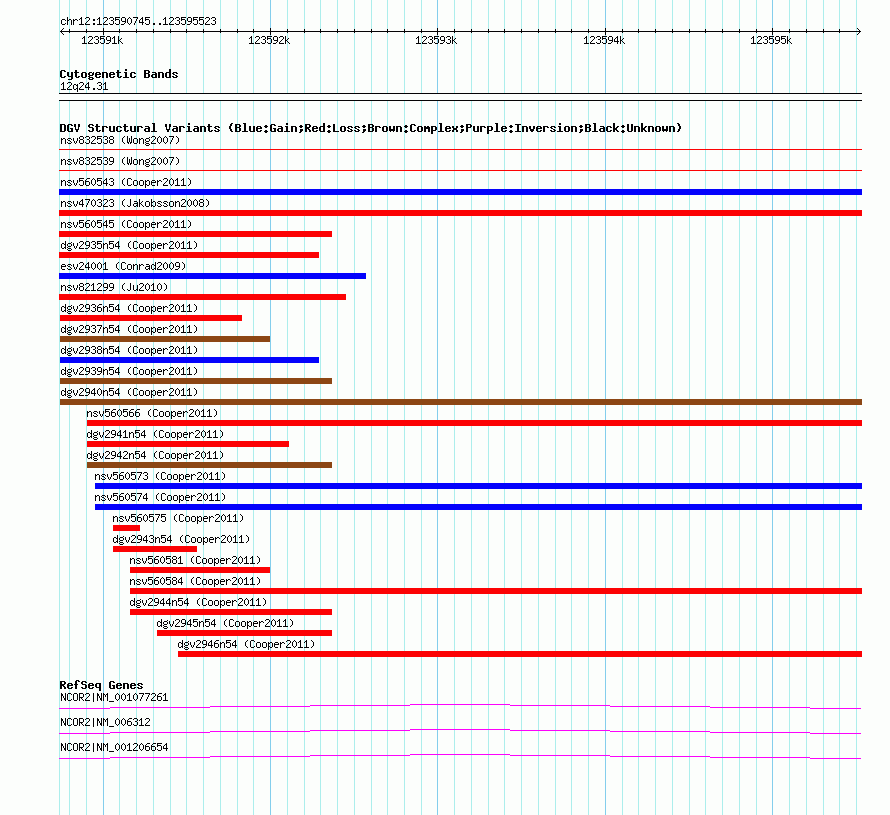Open the dgv2942n54 (Cooper2011) label
890x815 pixels.
click(x=155, y=455)
